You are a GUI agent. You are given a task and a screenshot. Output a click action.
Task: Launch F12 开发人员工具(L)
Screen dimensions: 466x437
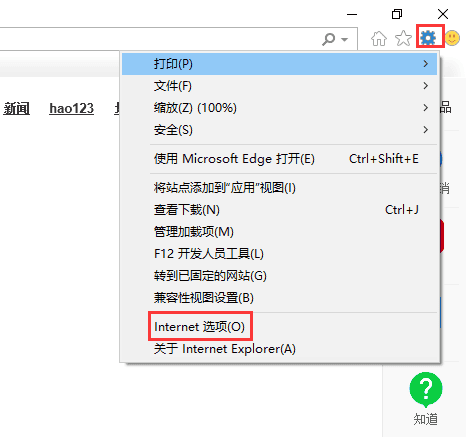(x=279, y=254)
